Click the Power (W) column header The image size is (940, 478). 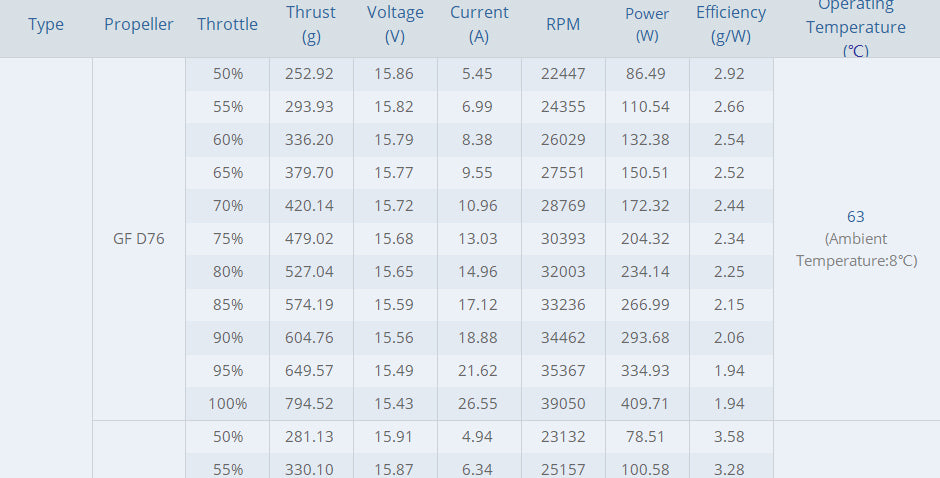(647, 25)
